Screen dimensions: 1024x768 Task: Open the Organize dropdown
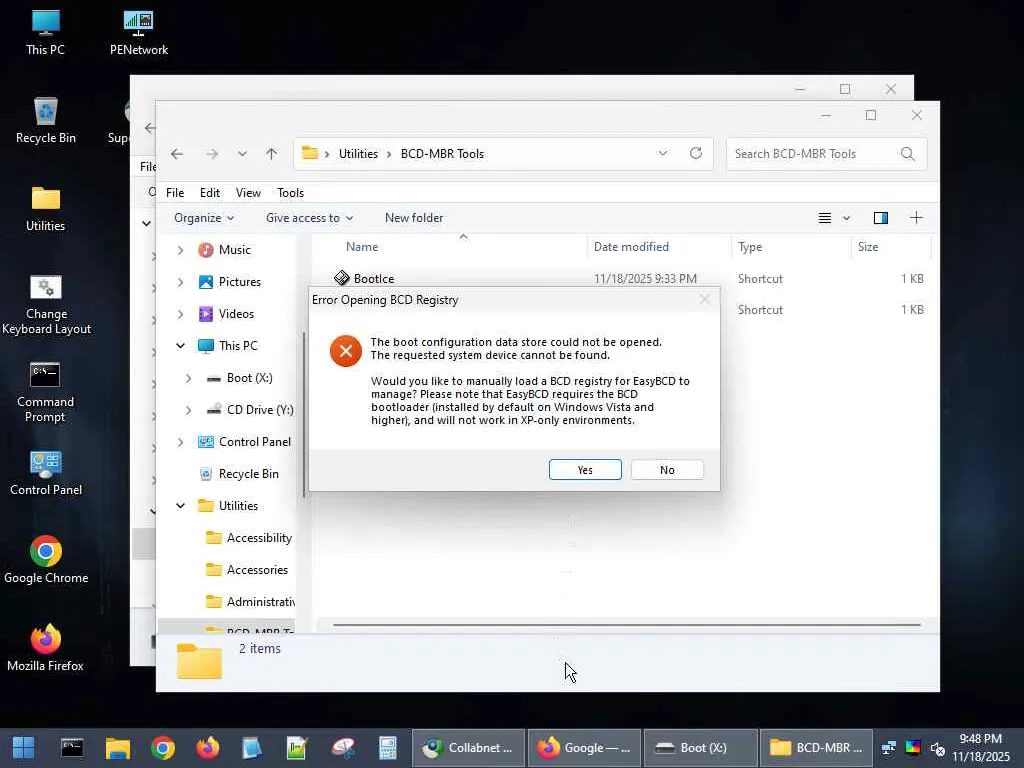tap(204, 217)
